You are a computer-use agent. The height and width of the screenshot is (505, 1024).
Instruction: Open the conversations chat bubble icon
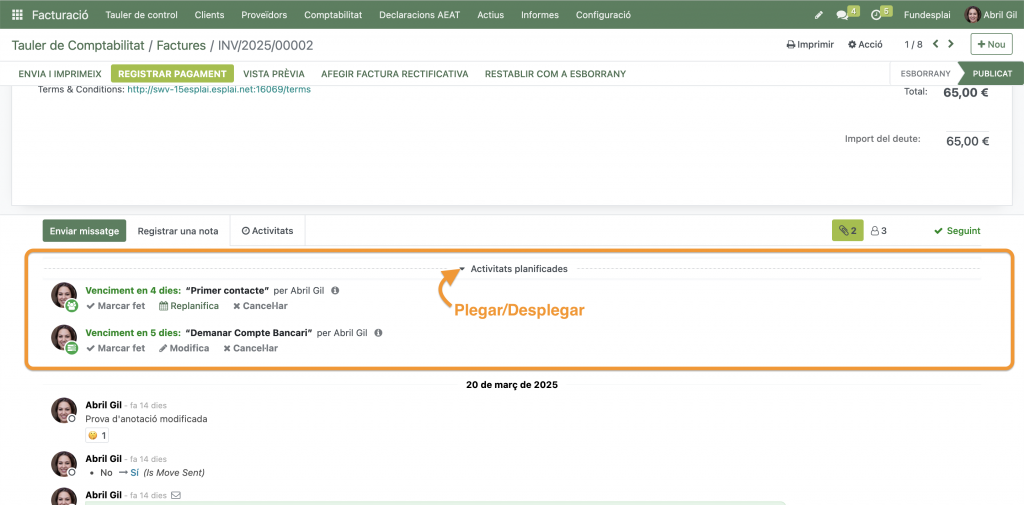[x=843, y=15]
